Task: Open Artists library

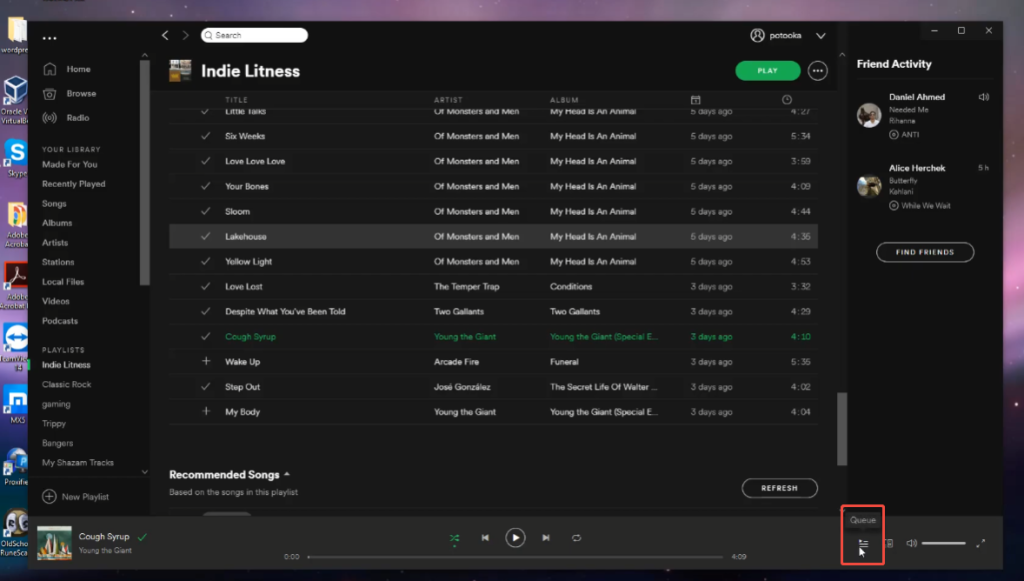Action: tap(55, 243)
